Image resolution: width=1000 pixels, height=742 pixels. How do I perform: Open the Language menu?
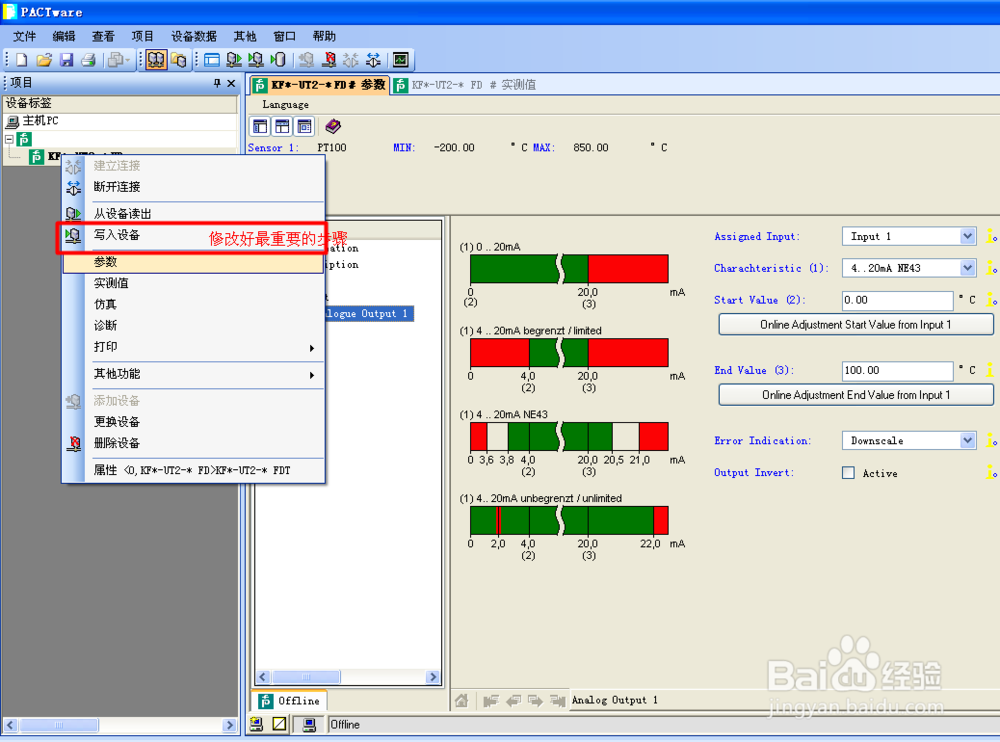pyautogui.click(x=285, y=105)
